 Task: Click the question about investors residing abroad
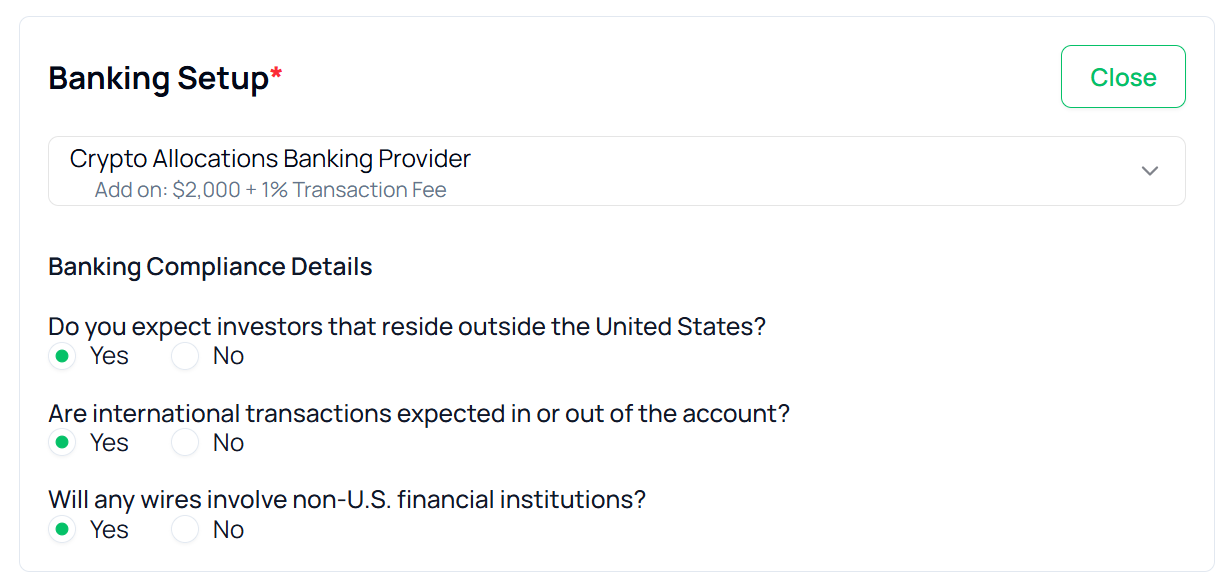(406, 327)
